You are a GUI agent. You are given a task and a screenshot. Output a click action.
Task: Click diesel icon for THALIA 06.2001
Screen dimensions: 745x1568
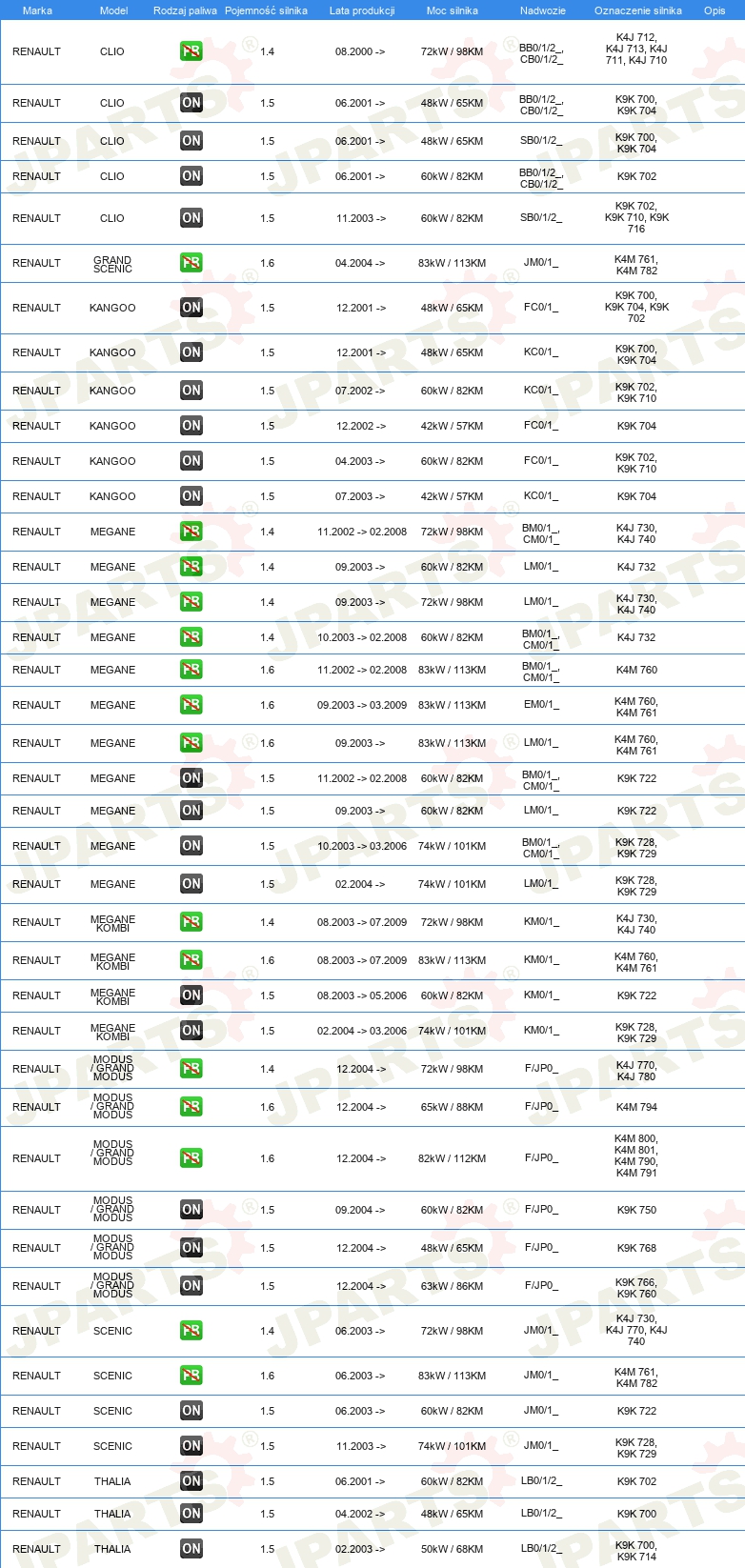(x=191, y=1481)
